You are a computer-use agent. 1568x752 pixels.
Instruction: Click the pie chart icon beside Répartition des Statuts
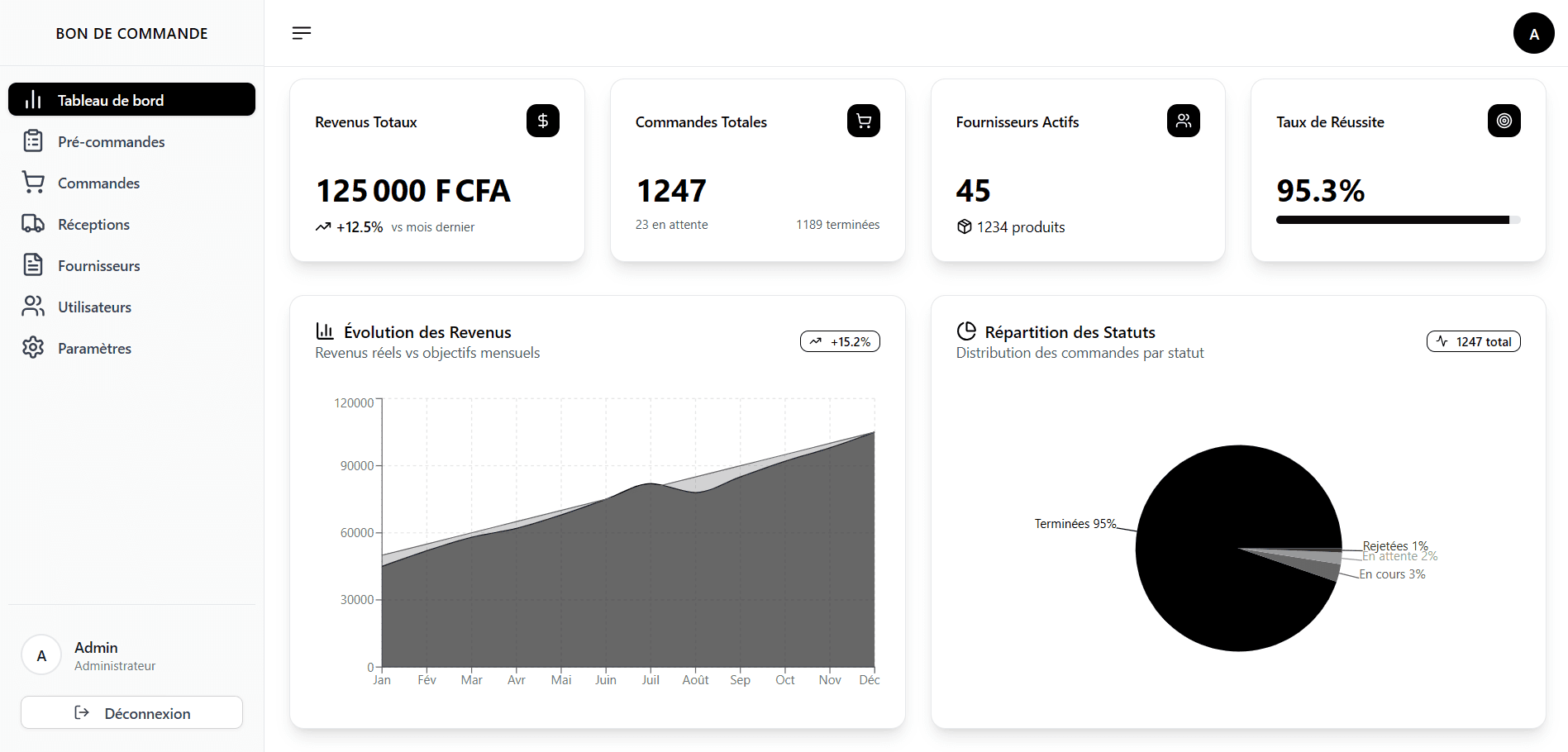pyautogui.click(x=966, y=331)
